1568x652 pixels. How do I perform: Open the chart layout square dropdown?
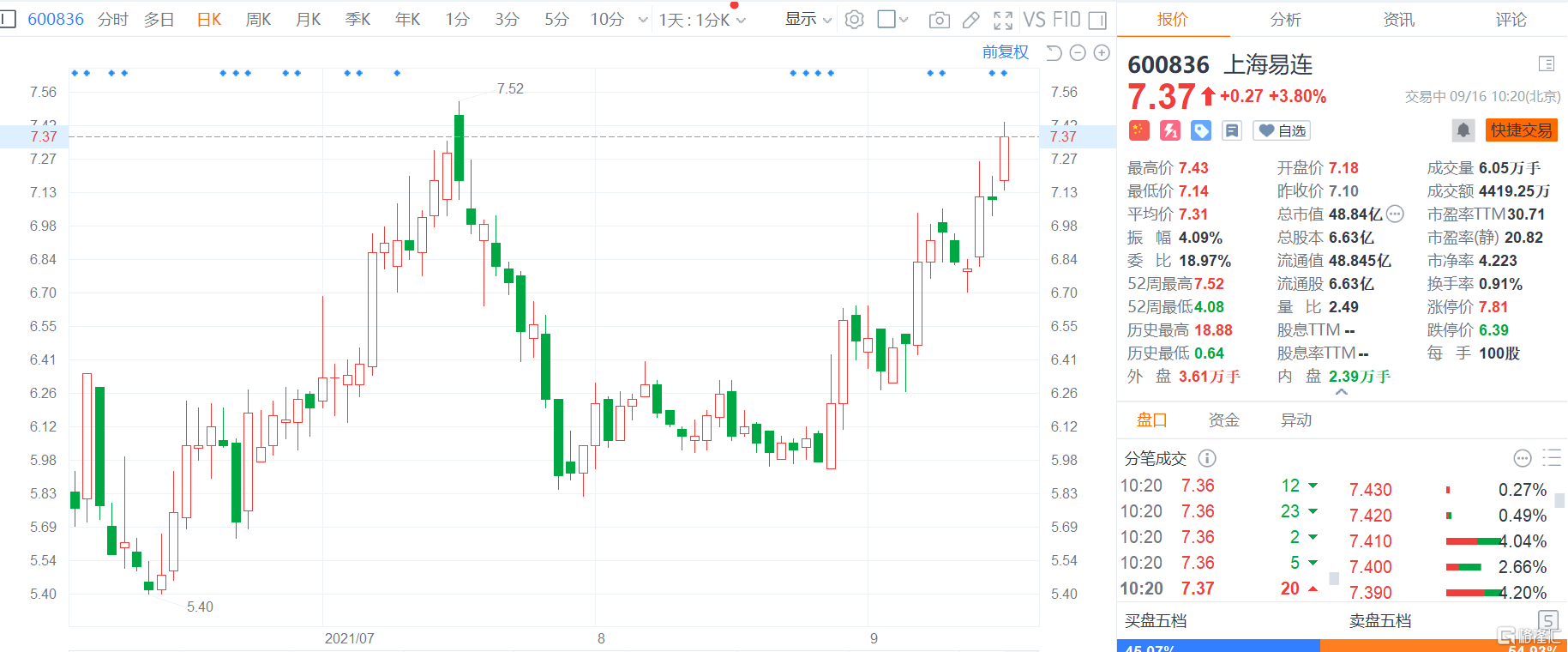click(892, 20)
